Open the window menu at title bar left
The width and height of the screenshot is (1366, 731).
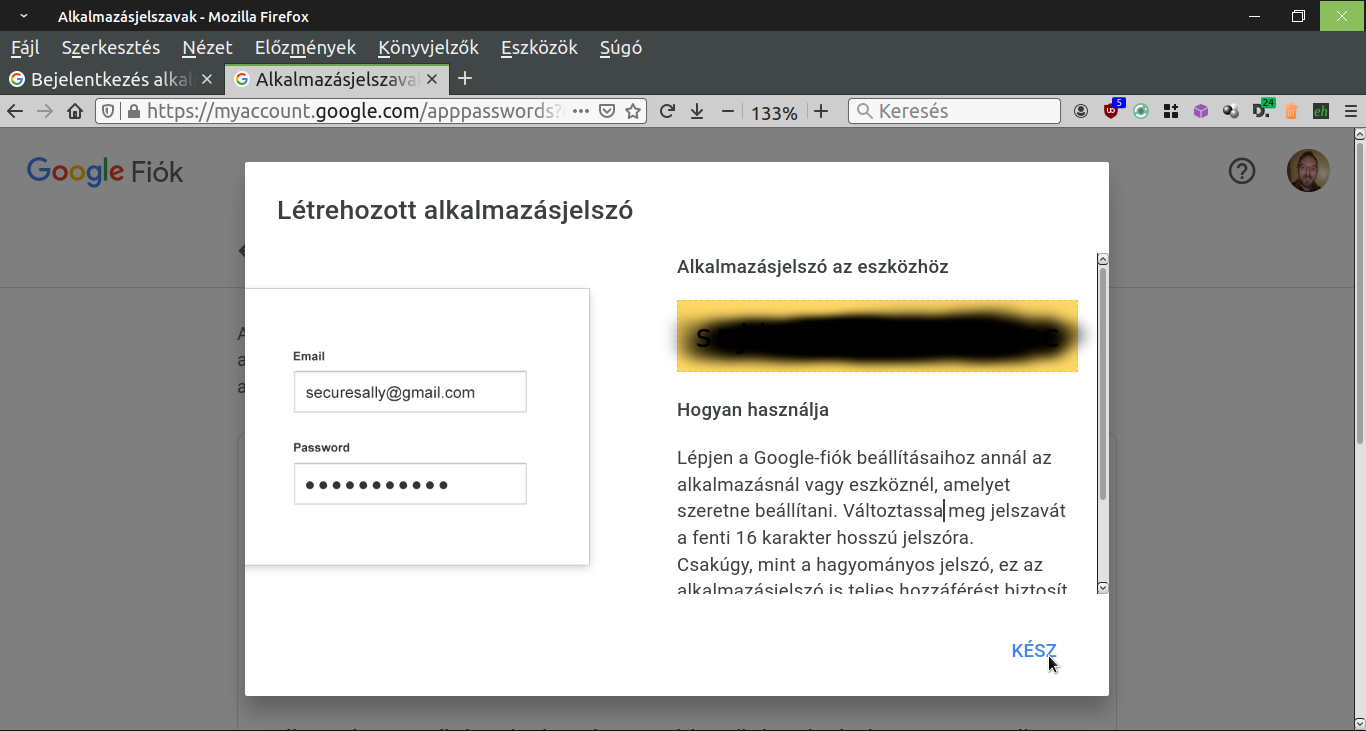coord(24,16)
